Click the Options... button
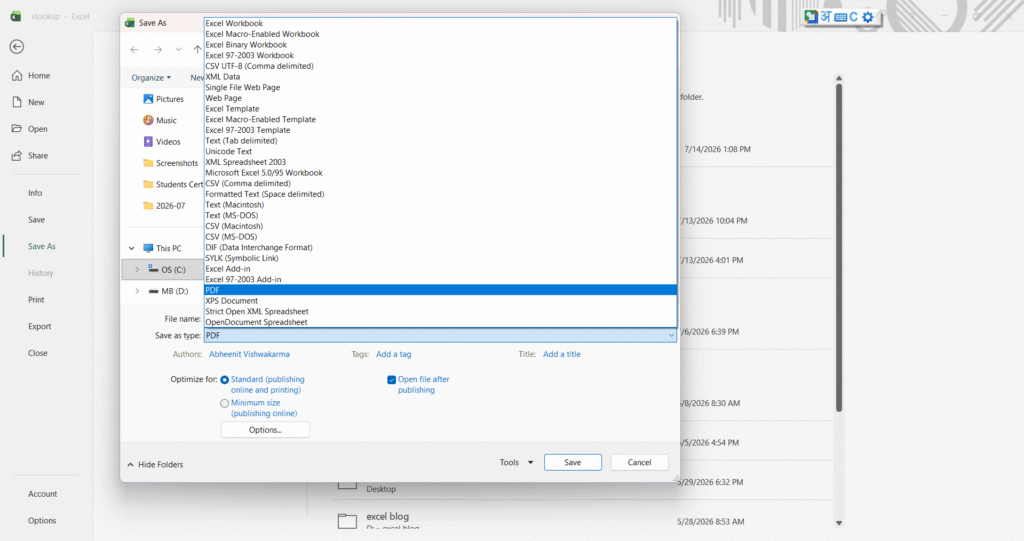 [265, 430]
